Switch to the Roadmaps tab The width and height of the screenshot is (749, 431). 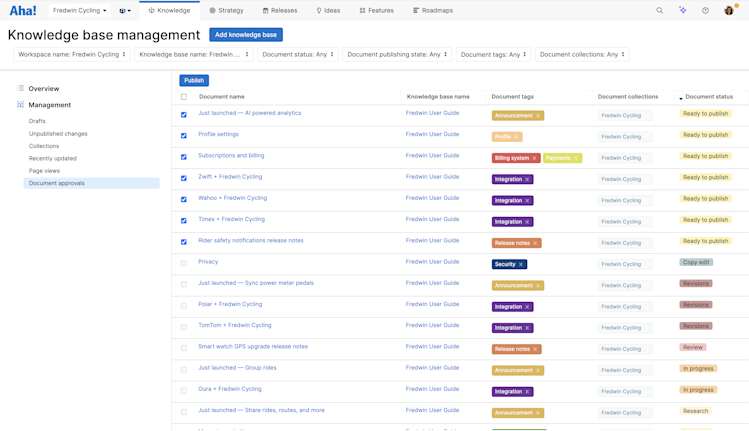point(433,11)
